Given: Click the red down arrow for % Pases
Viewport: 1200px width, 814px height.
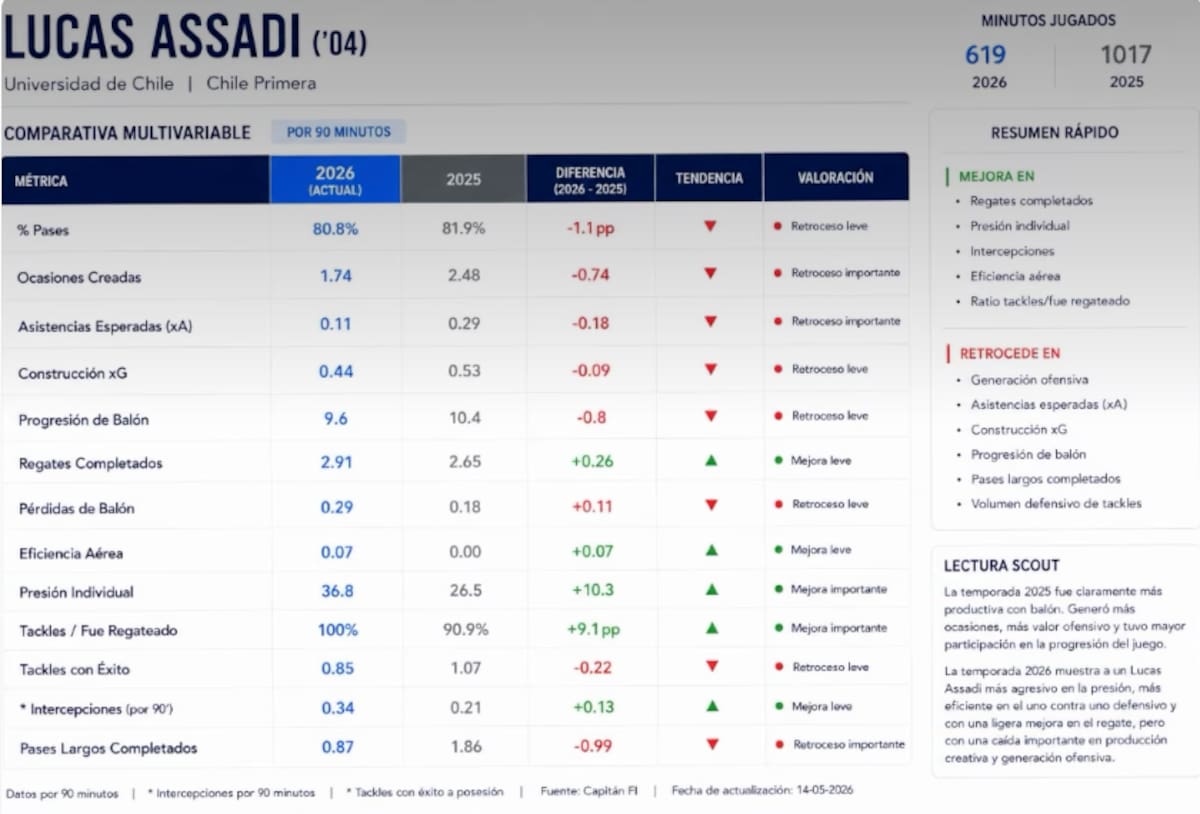Looking at the screenshot, I should 710,227.
